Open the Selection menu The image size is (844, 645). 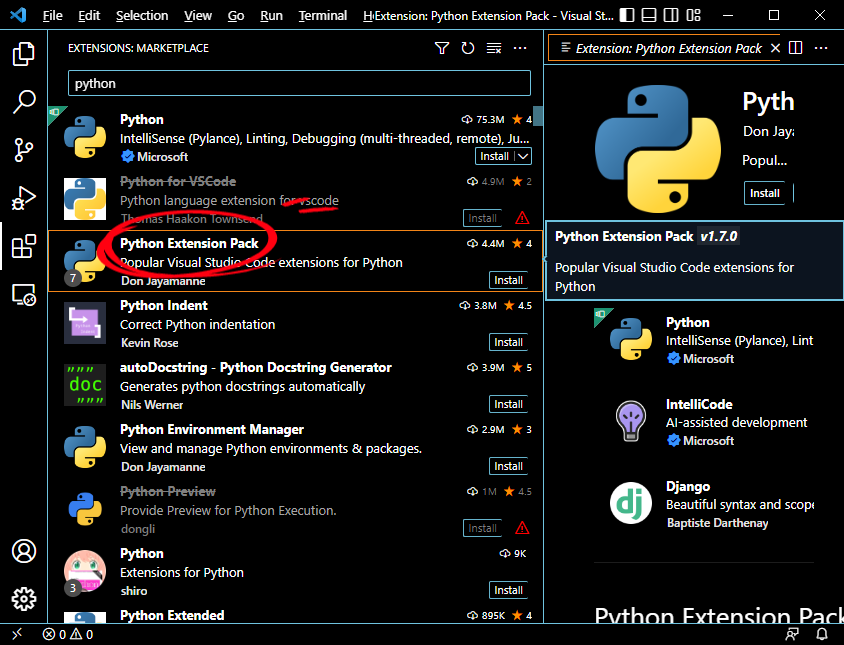pyautogui.click(x=142, y=16)
